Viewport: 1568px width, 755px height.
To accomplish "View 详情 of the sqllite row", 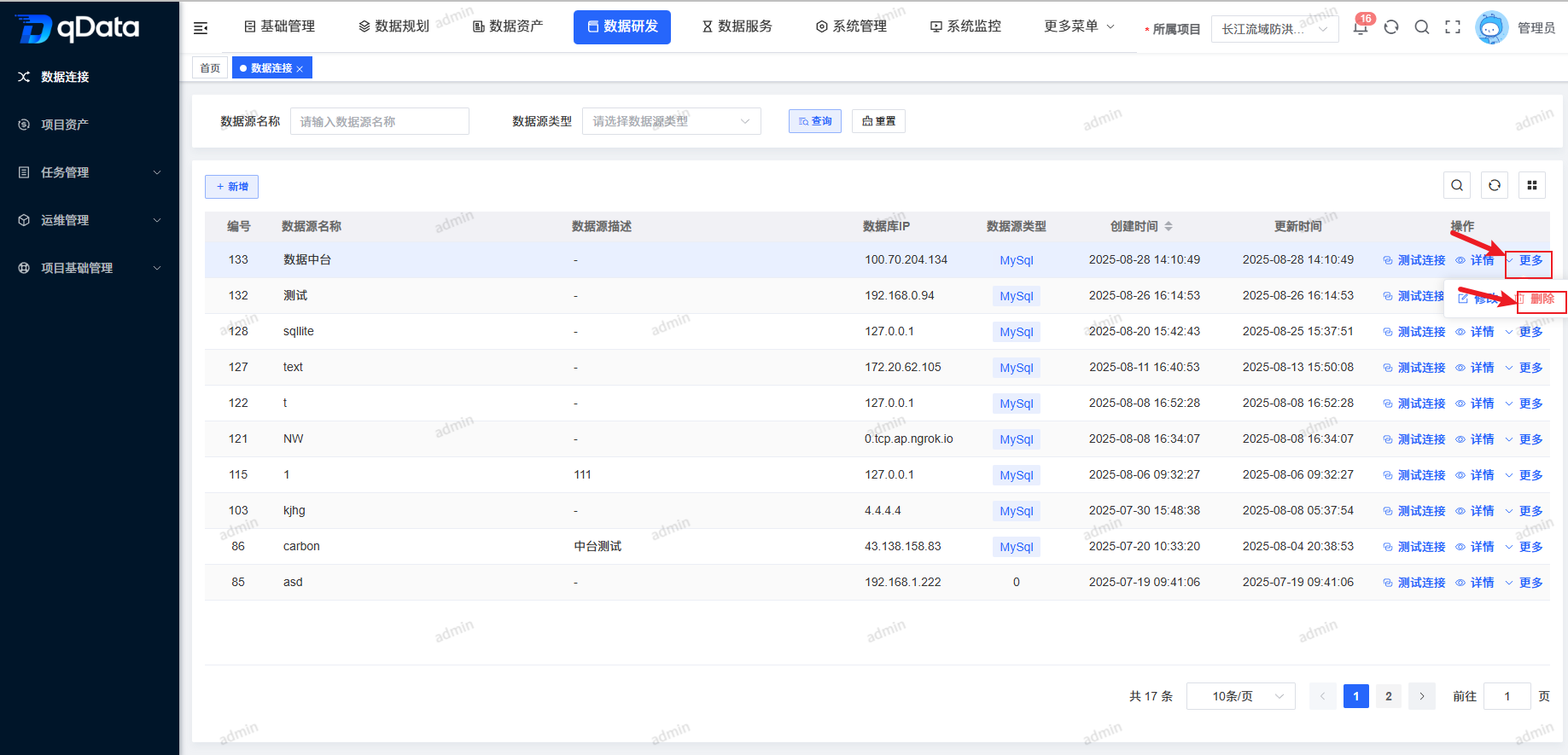I will 1475,332.
